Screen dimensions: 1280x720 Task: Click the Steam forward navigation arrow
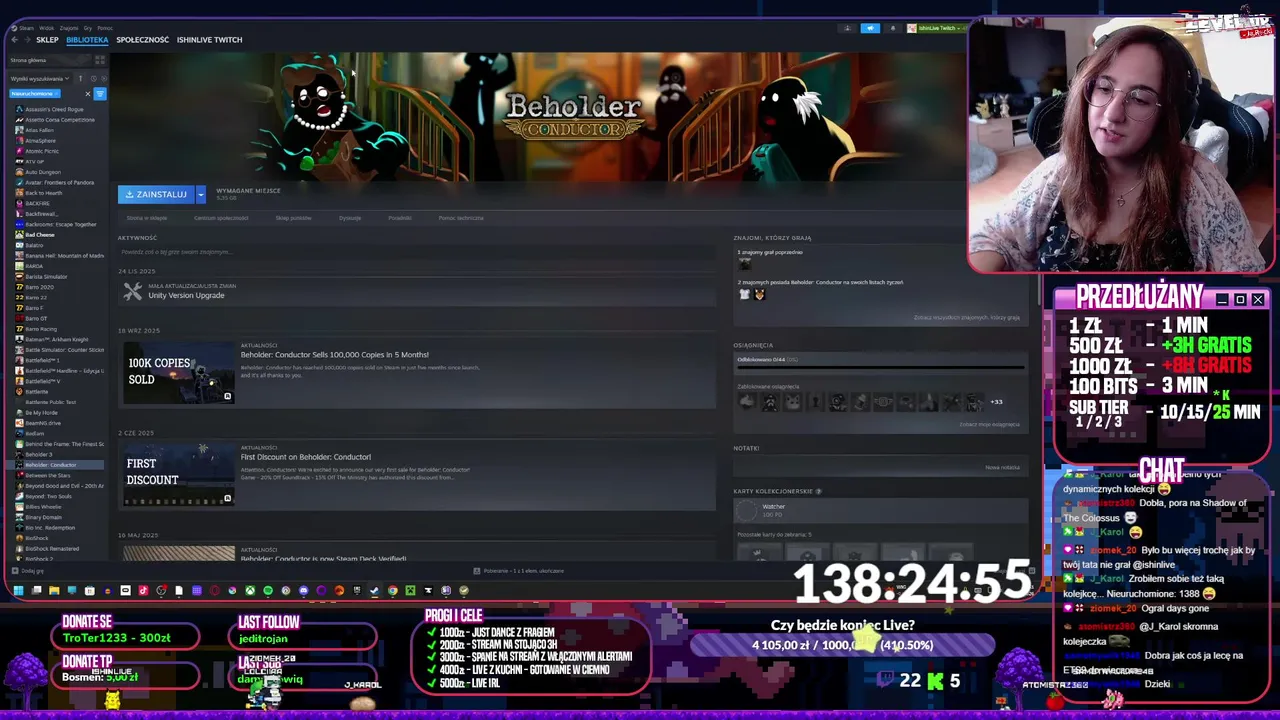pyautogui.click(x=26, y=40)
